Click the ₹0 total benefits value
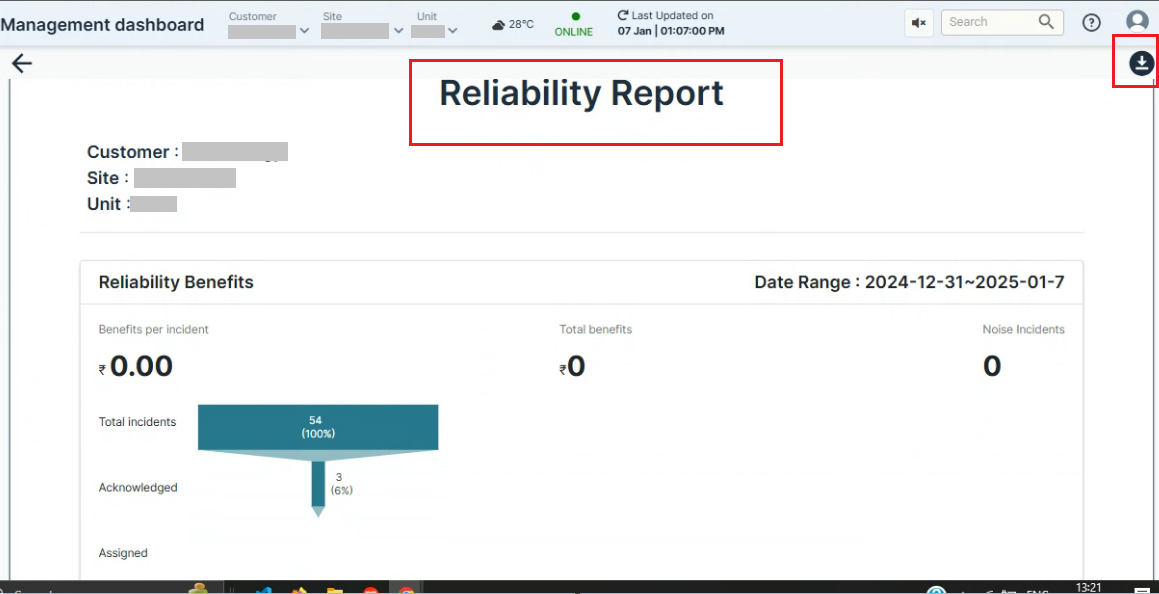The height and width of the screenshot is (594, 1159). (572, 366)
